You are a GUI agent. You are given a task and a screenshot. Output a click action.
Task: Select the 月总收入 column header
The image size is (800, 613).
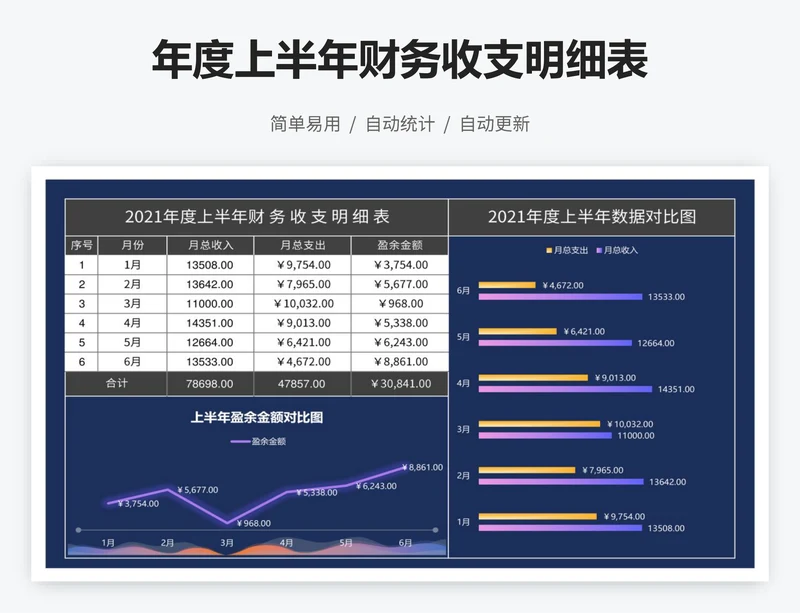coord(210,246)
